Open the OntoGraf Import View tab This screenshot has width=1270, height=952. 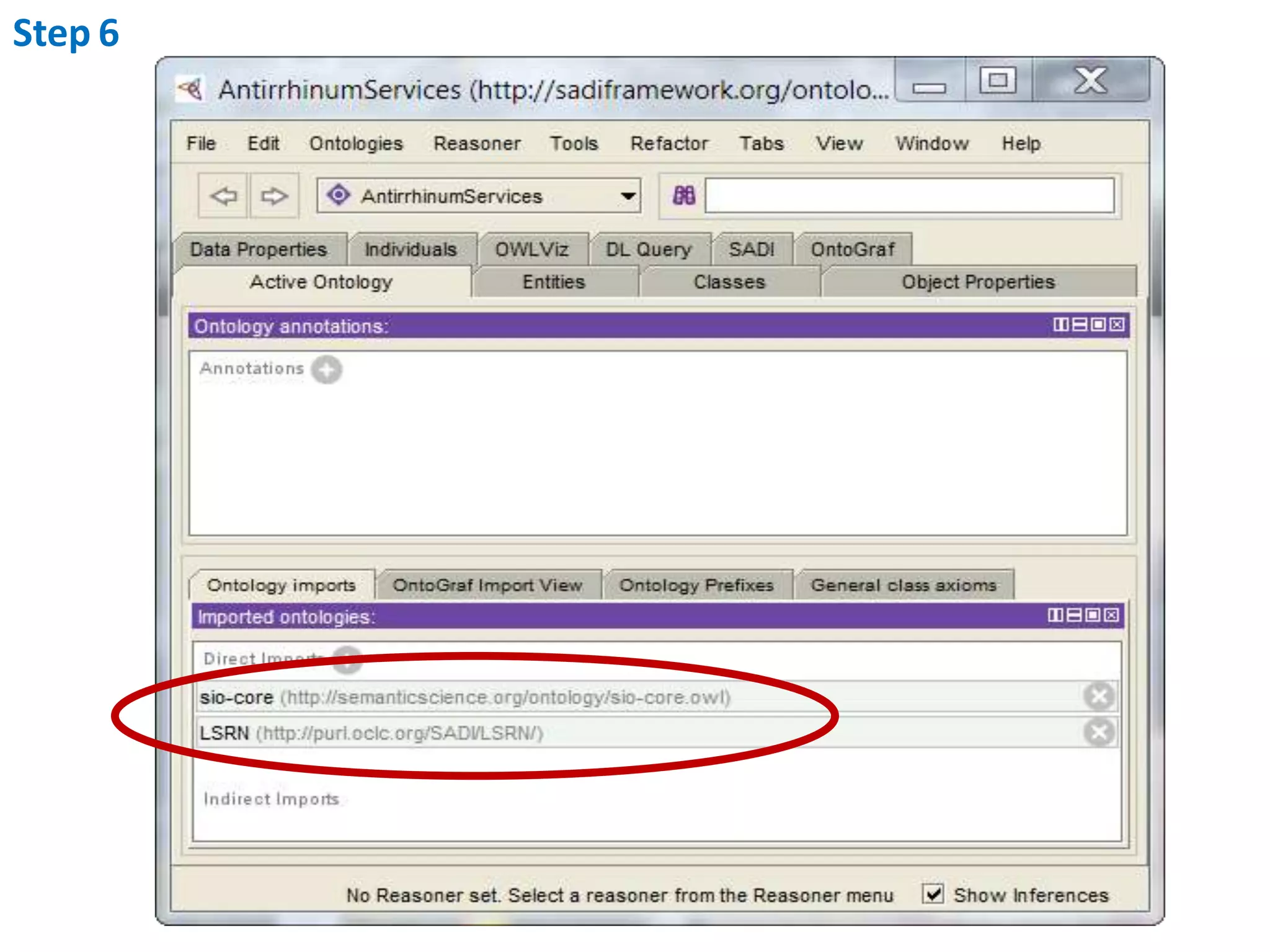[x=487, y=585]
